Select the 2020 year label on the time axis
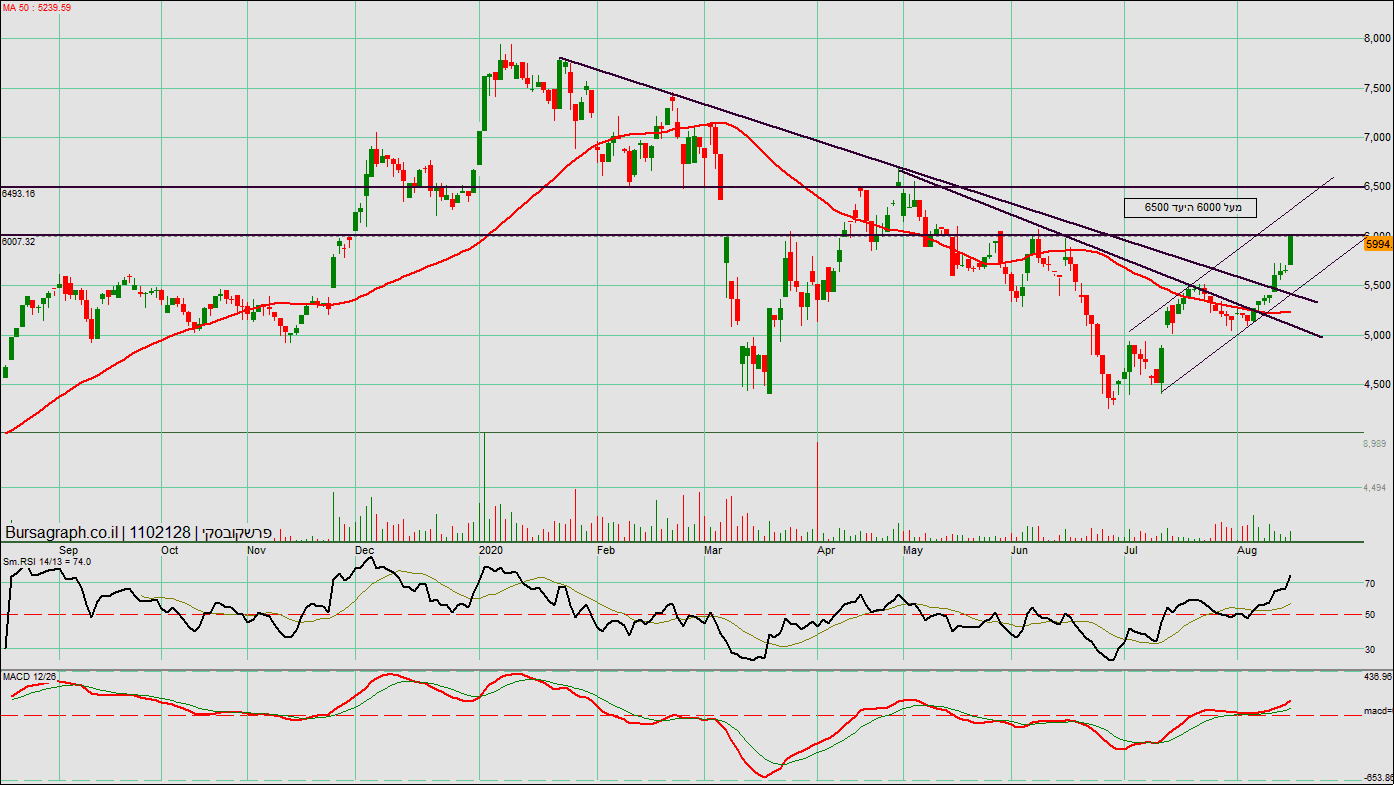This screenshot has height=785, width=1394. coord(491,550)
